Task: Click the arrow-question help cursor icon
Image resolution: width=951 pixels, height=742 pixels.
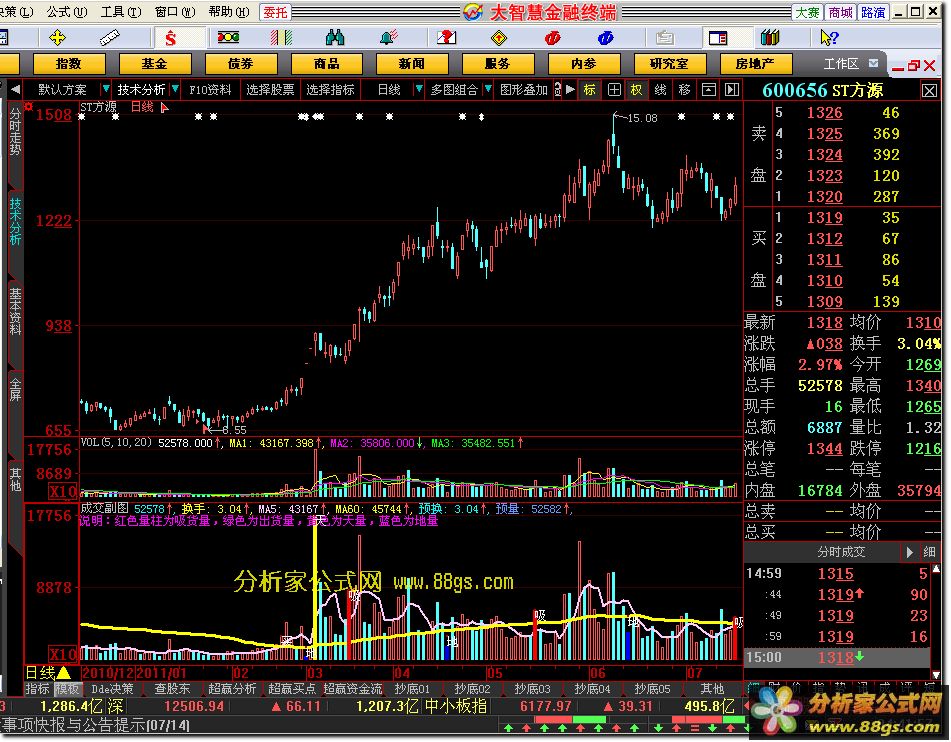Action: coord(828,38)
